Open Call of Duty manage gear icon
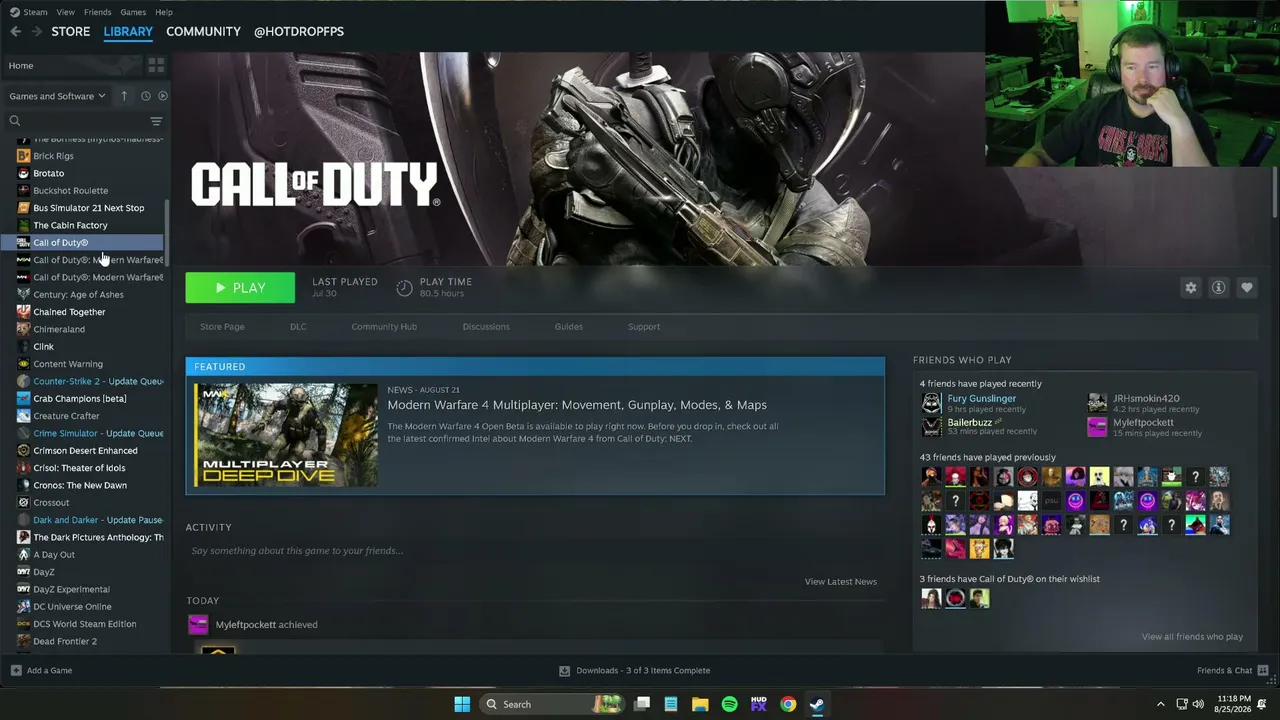Image resolution: width=1280 pixels, height=720 pixels. [x=1190, y=287]
